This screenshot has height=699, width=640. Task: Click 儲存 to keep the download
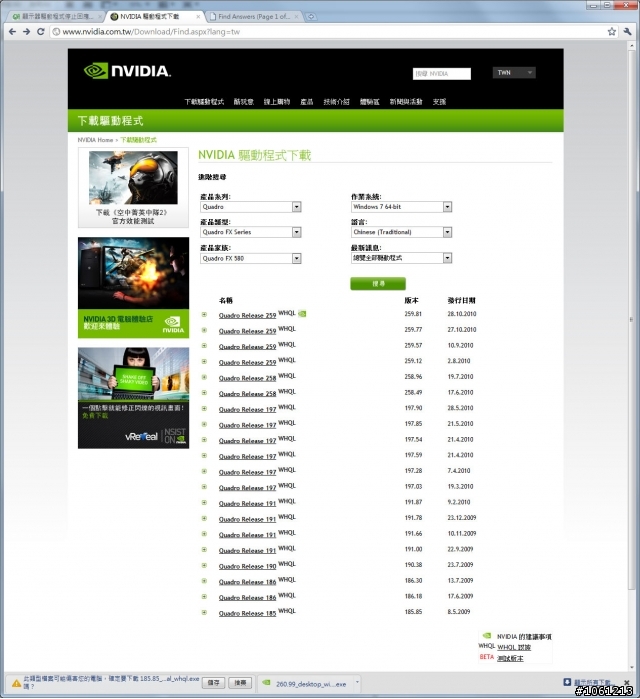[x=213, y=683]
